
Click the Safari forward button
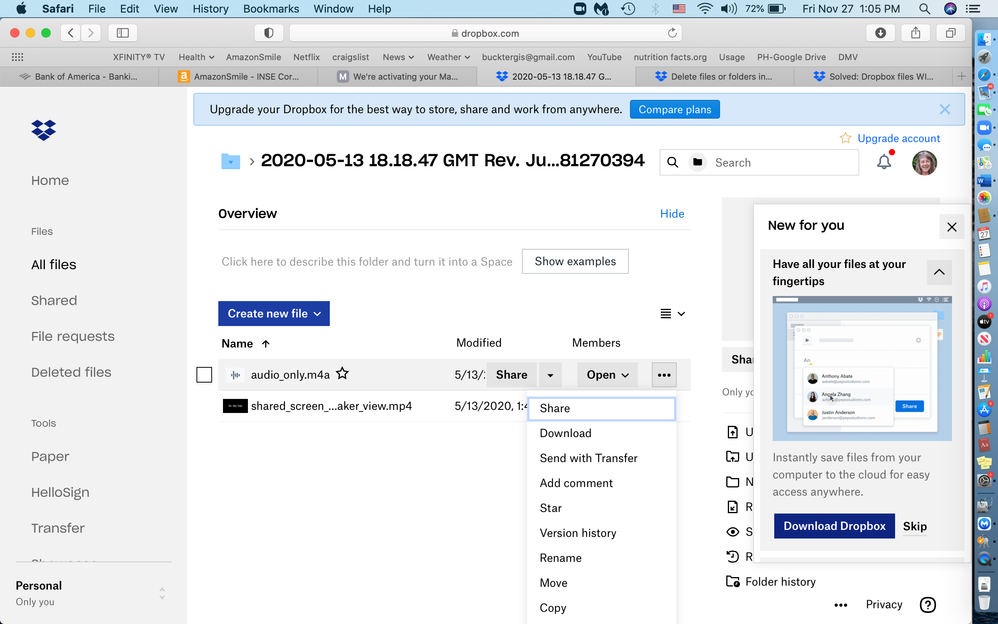(x=90, y=33)
